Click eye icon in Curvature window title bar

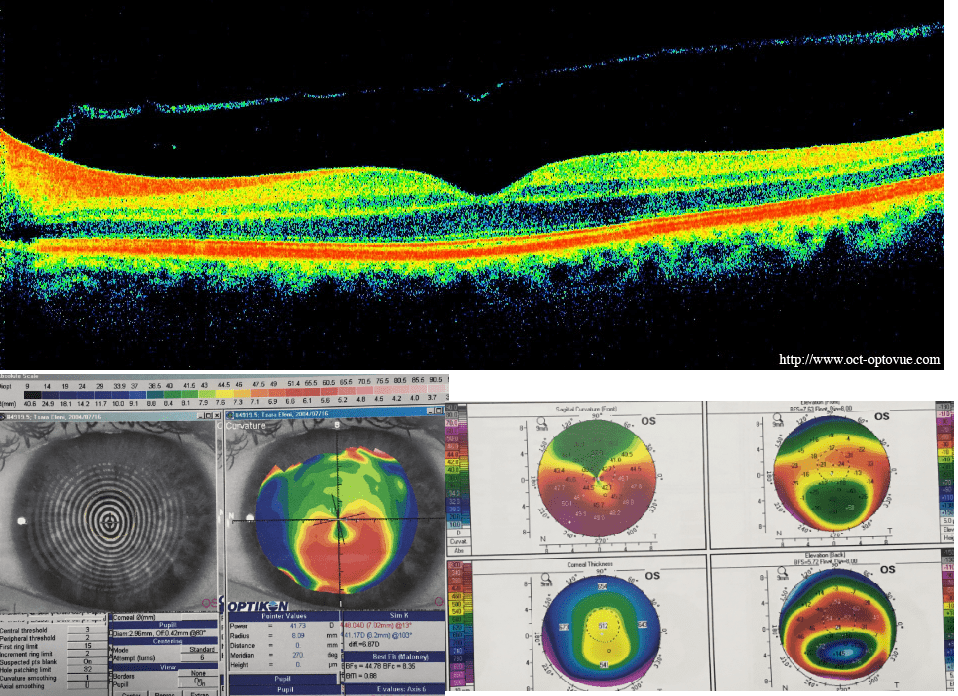230,416
